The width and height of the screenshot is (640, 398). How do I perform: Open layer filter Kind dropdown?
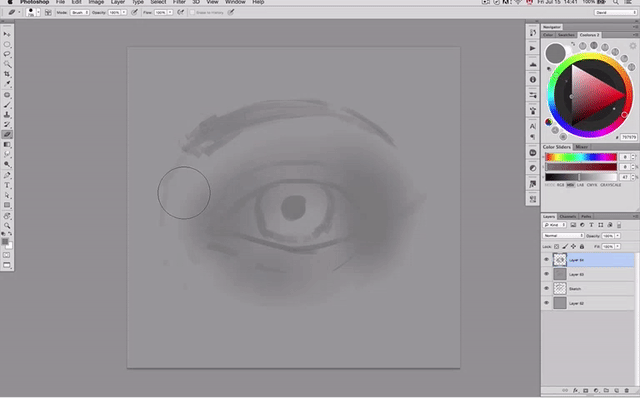554,225
